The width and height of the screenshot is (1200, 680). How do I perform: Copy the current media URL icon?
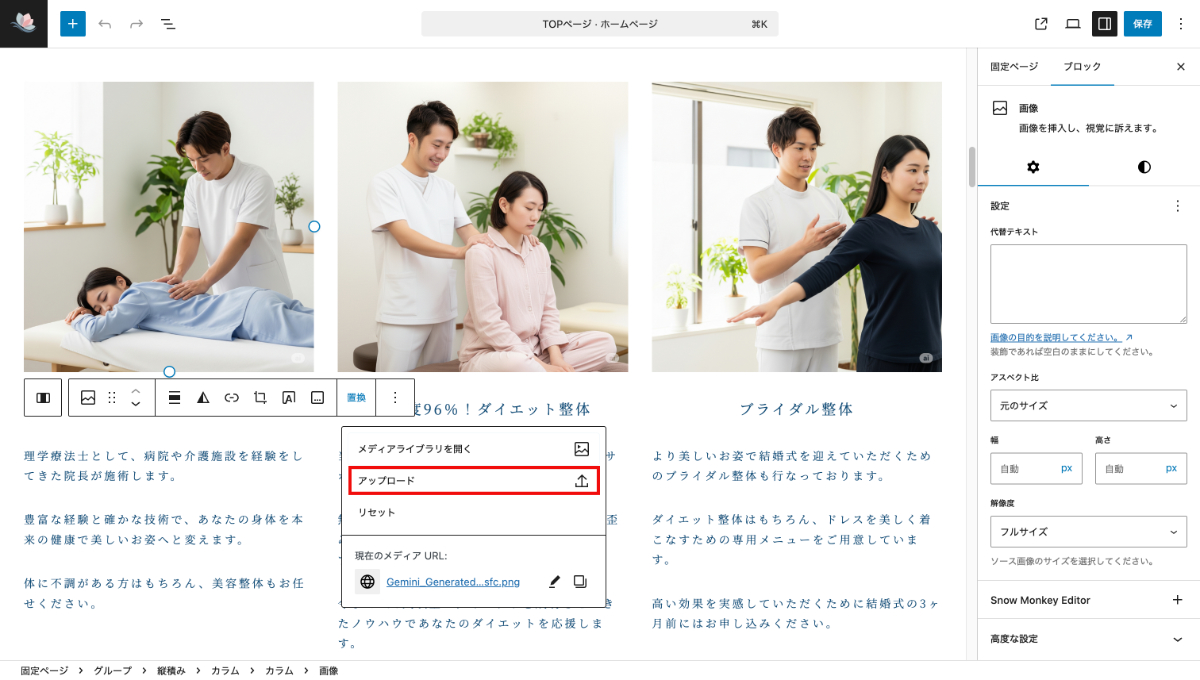[x=581, y=581]
